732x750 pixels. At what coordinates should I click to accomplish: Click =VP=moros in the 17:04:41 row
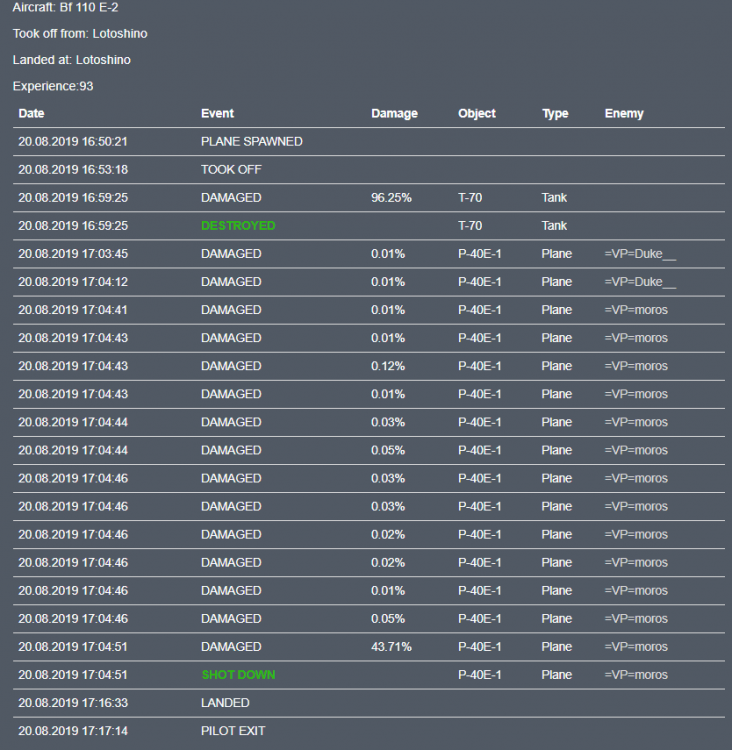[x=636, y=310]
